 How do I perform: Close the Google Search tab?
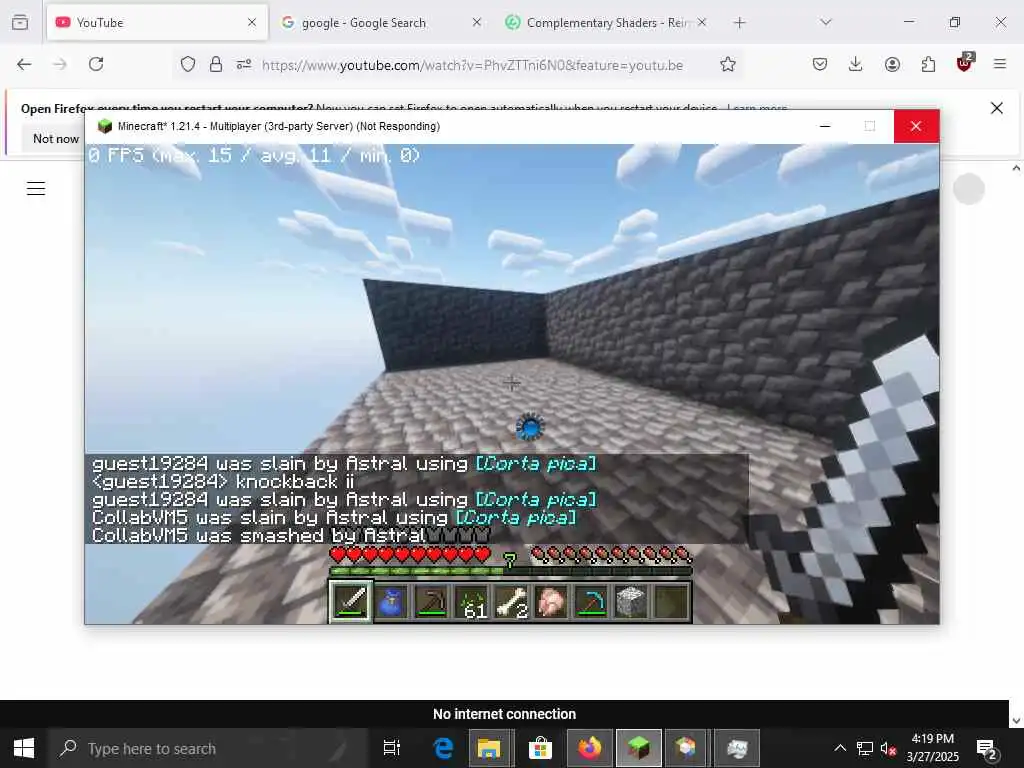(477, 22)
